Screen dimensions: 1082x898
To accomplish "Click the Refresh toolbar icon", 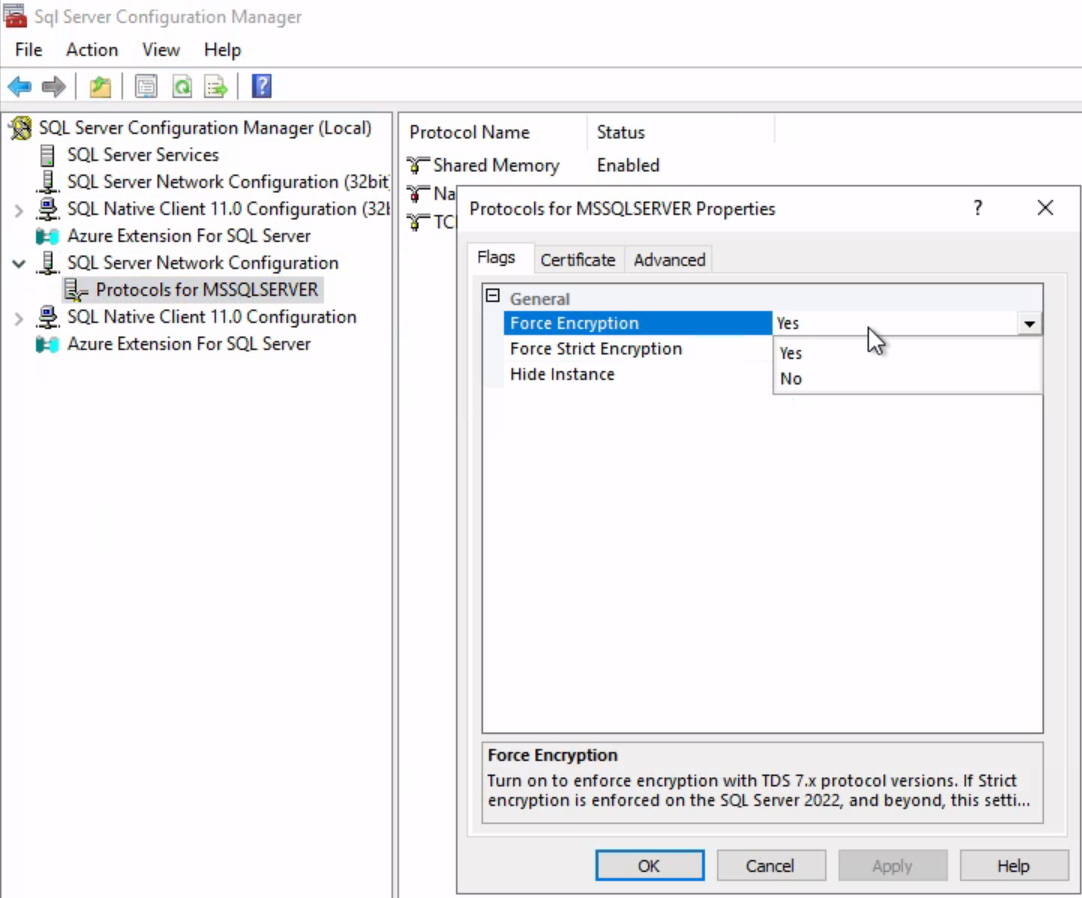I will click(181, 87).
